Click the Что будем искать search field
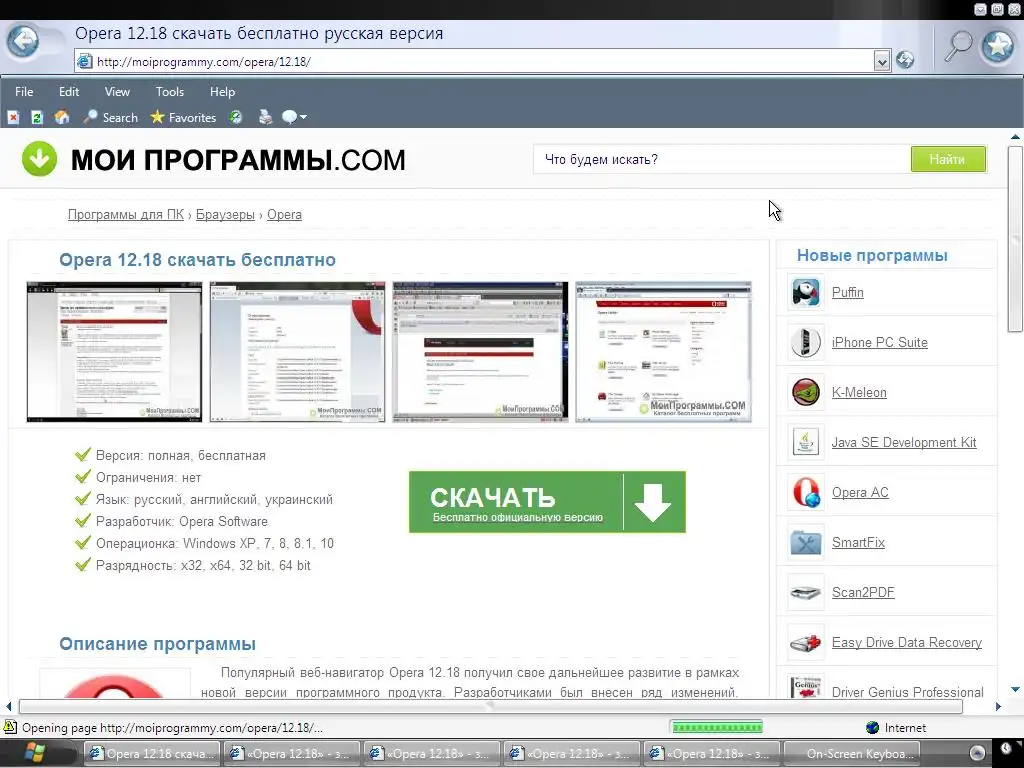The width and height of the screenshot is (1024, 768). [722, 159]
